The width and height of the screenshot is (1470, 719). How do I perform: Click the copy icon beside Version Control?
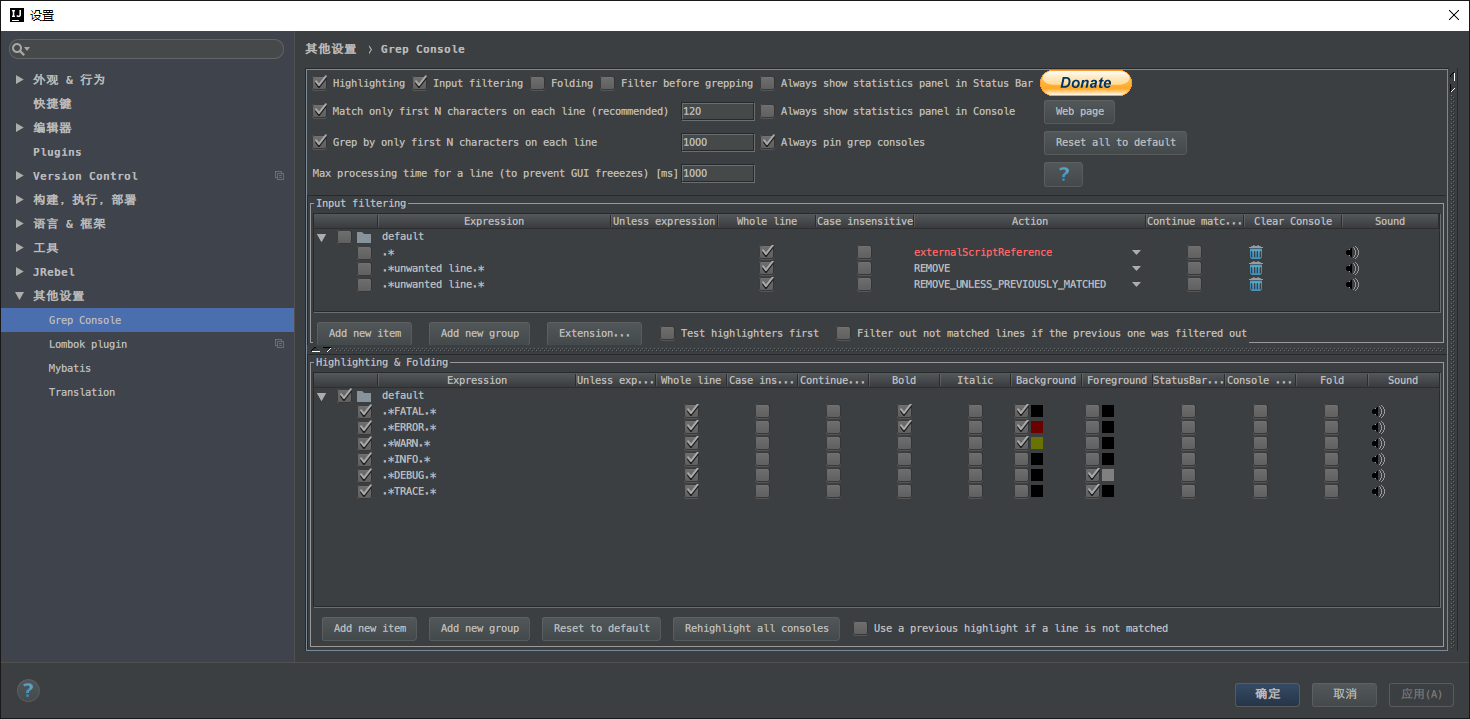pos(279,176)
